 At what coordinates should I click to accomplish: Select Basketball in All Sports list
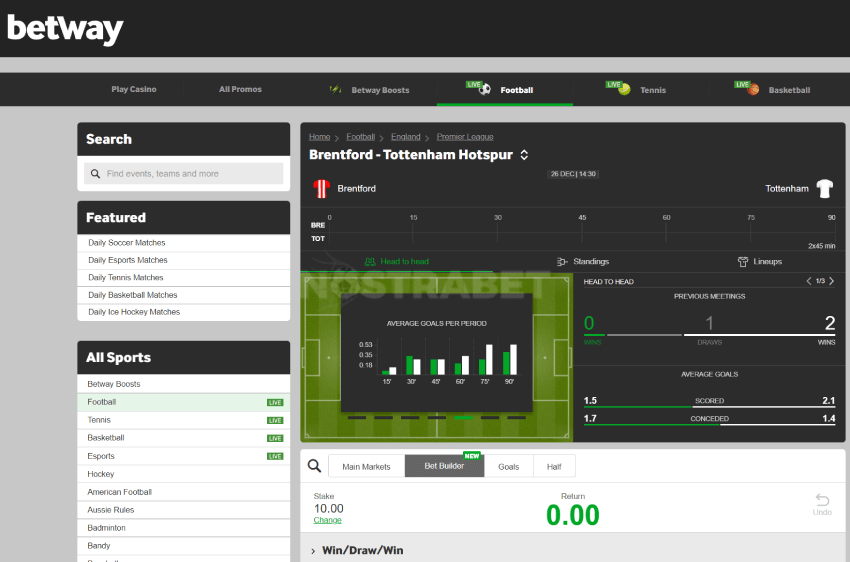tap(184, 438)
